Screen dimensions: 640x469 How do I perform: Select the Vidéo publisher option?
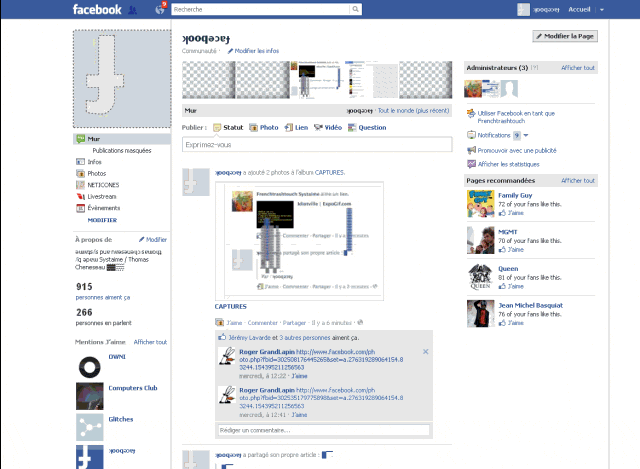(x=328, y=128)
